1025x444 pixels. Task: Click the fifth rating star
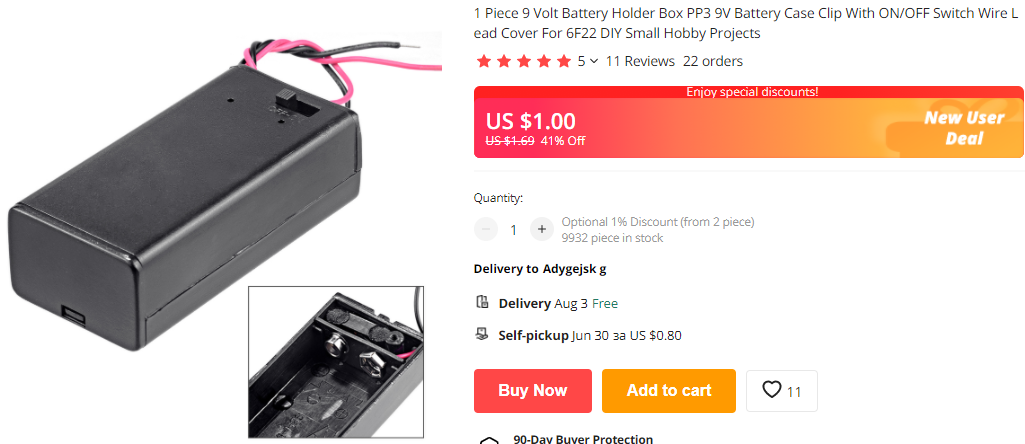coord(563,61)
